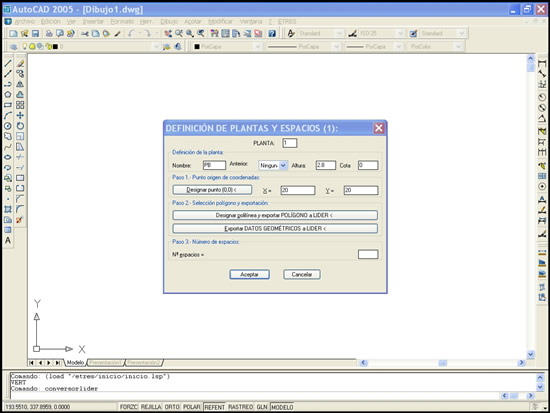Open the Layer Properties Manager icon
The height and width of the screenshot is (413, 550).
(13, 47)
